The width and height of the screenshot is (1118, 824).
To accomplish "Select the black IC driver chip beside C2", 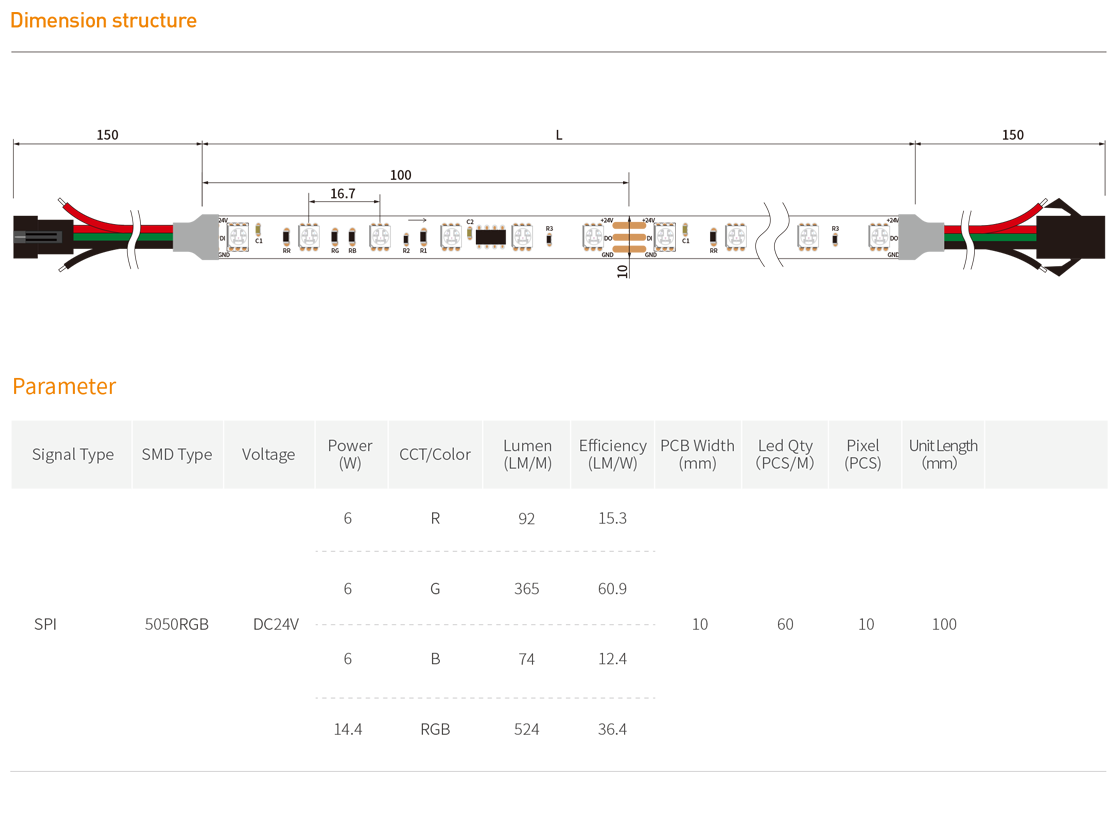I will 490,236.
